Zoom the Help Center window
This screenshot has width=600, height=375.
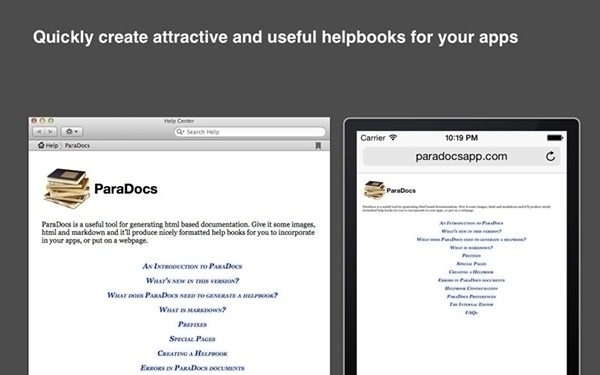coord(51,121)
